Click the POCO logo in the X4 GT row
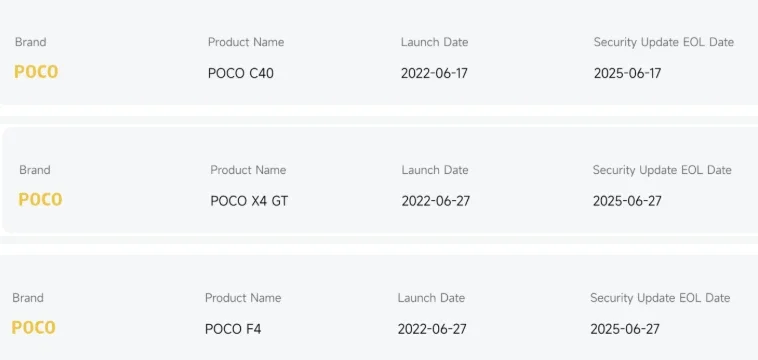The image size is (758, 360). tap(40, 200)
